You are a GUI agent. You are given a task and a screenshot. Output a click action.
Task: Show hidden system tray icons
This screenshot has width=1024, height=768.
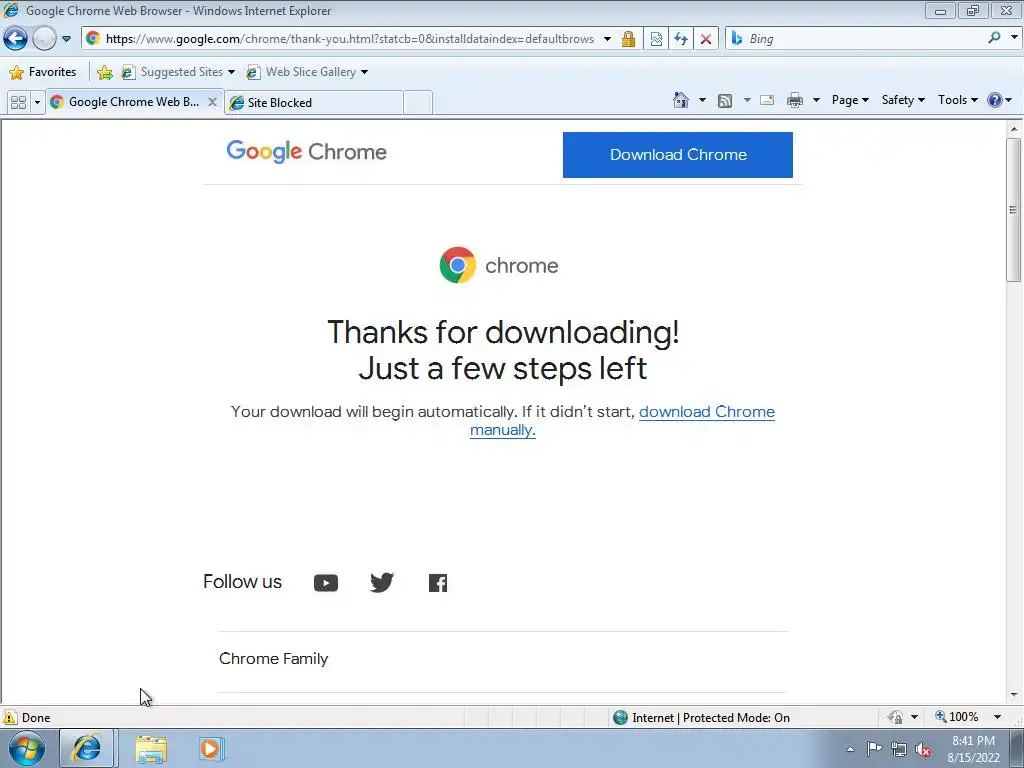pyautogui.click(x=850, y=749)
